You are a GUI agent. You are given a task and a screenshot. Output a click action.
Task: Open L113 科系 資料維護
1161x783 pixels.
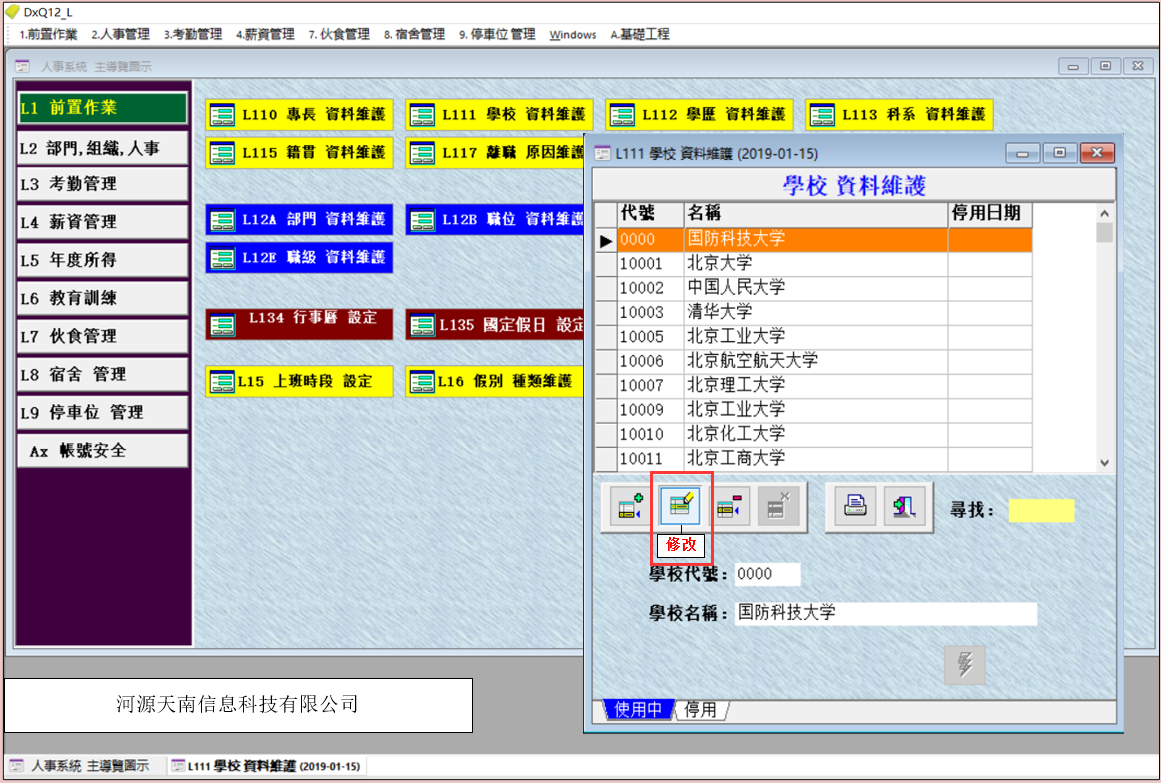pyautogui.click(x=899, y=115)
